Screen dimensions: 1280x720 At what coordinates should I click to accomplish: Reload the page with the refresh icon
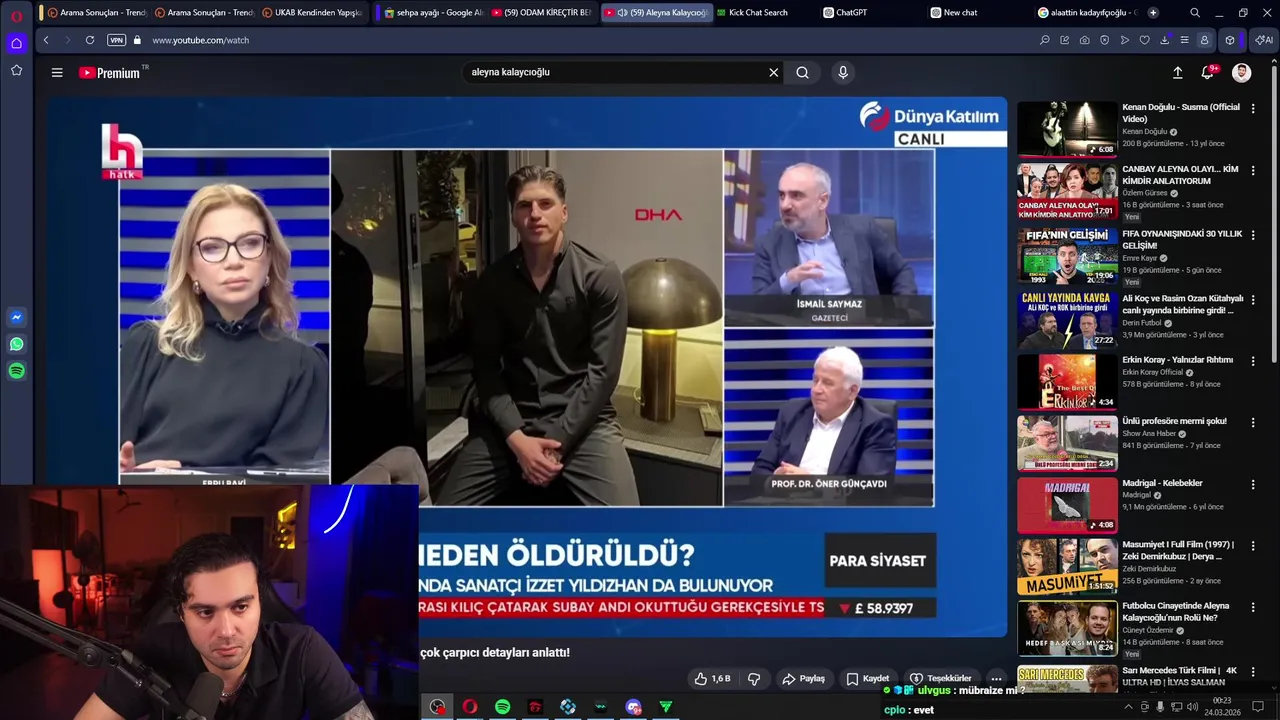click(90, 40)
